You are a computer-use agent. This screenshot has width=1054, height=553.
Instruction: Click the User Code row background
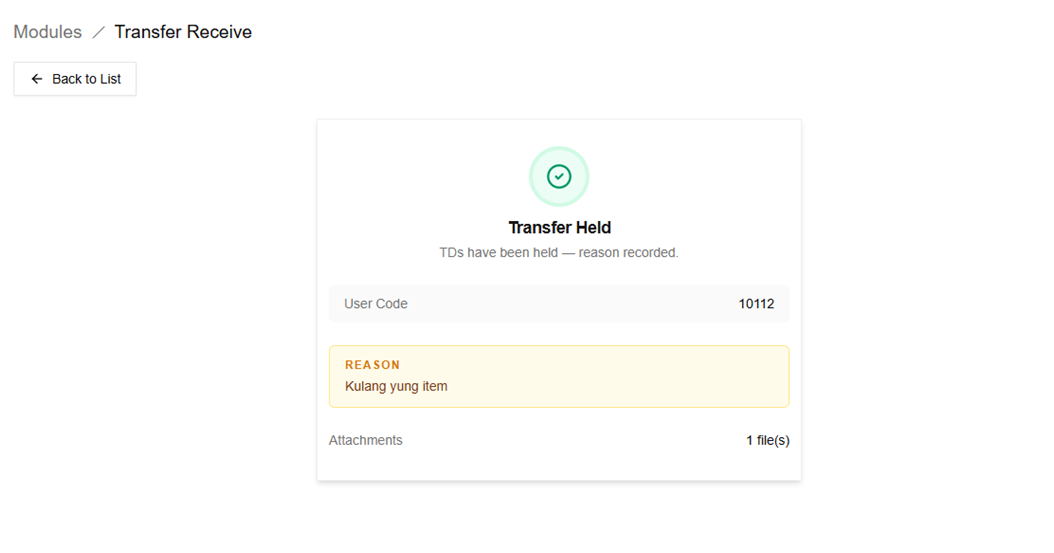[559, 304]
